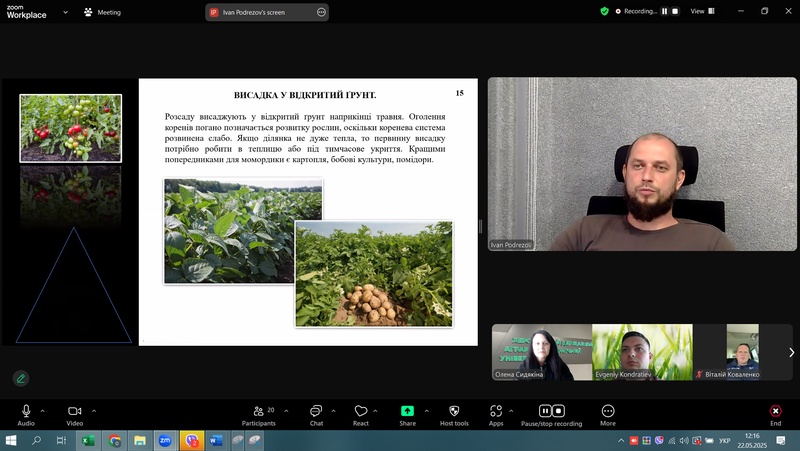Open Word from the taskbar
Screen dimensions: 800x451
coord(216,440)
